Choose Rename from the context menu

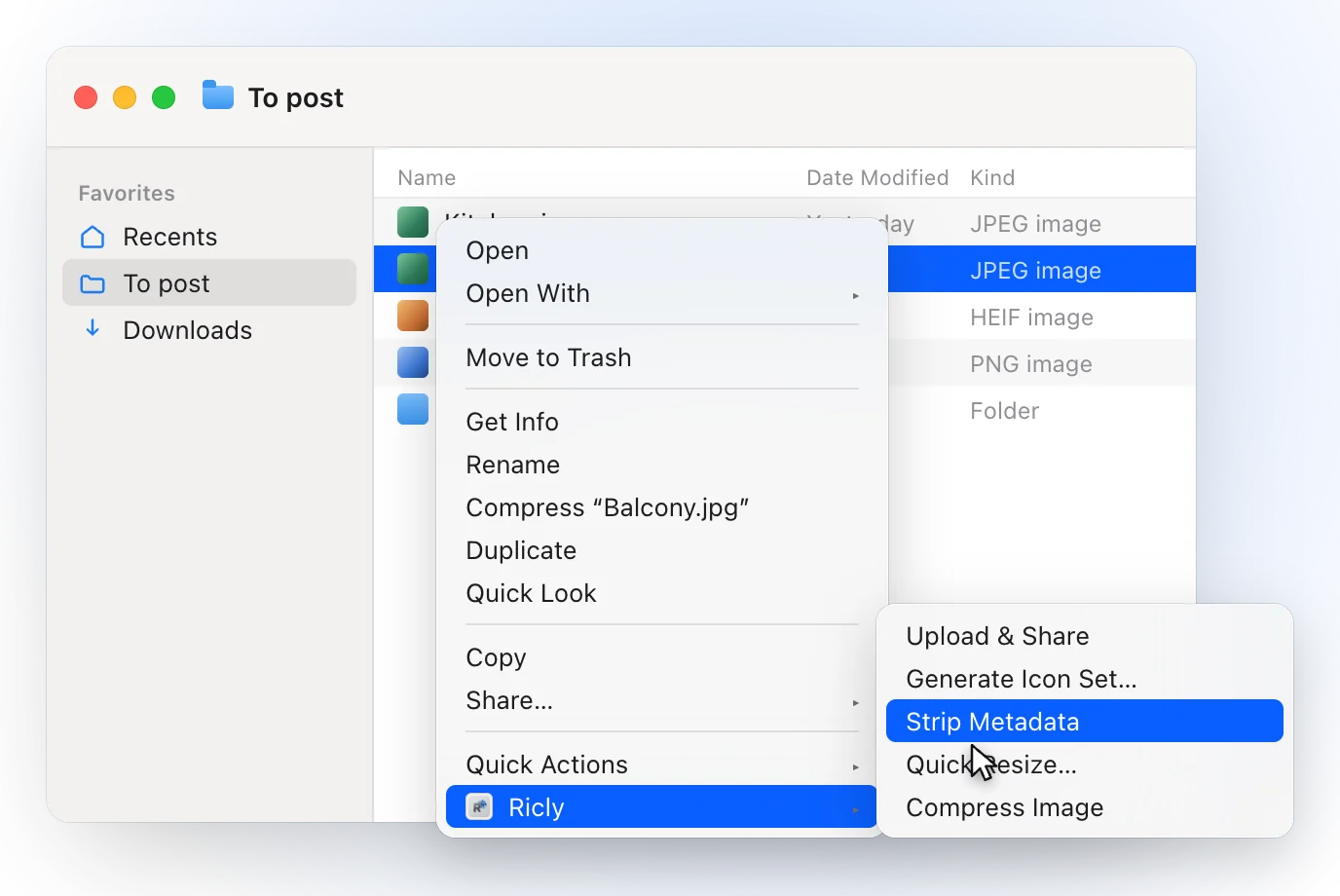pos(662,465)
